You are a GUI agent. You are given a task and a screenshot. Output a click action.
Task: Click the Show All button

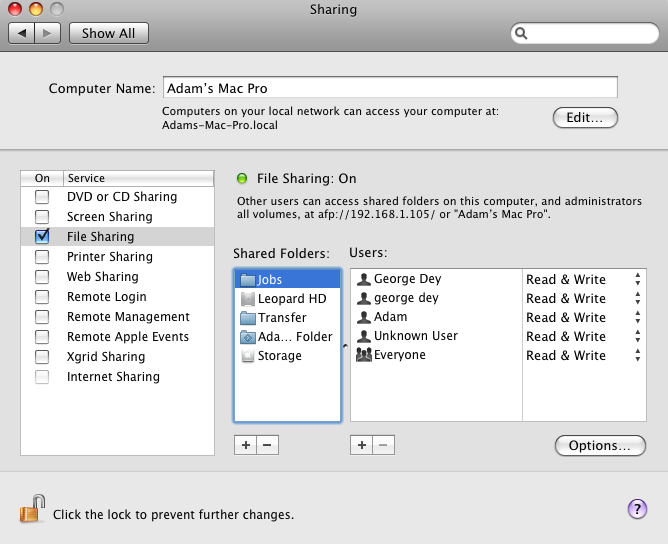tap(109, 33)
